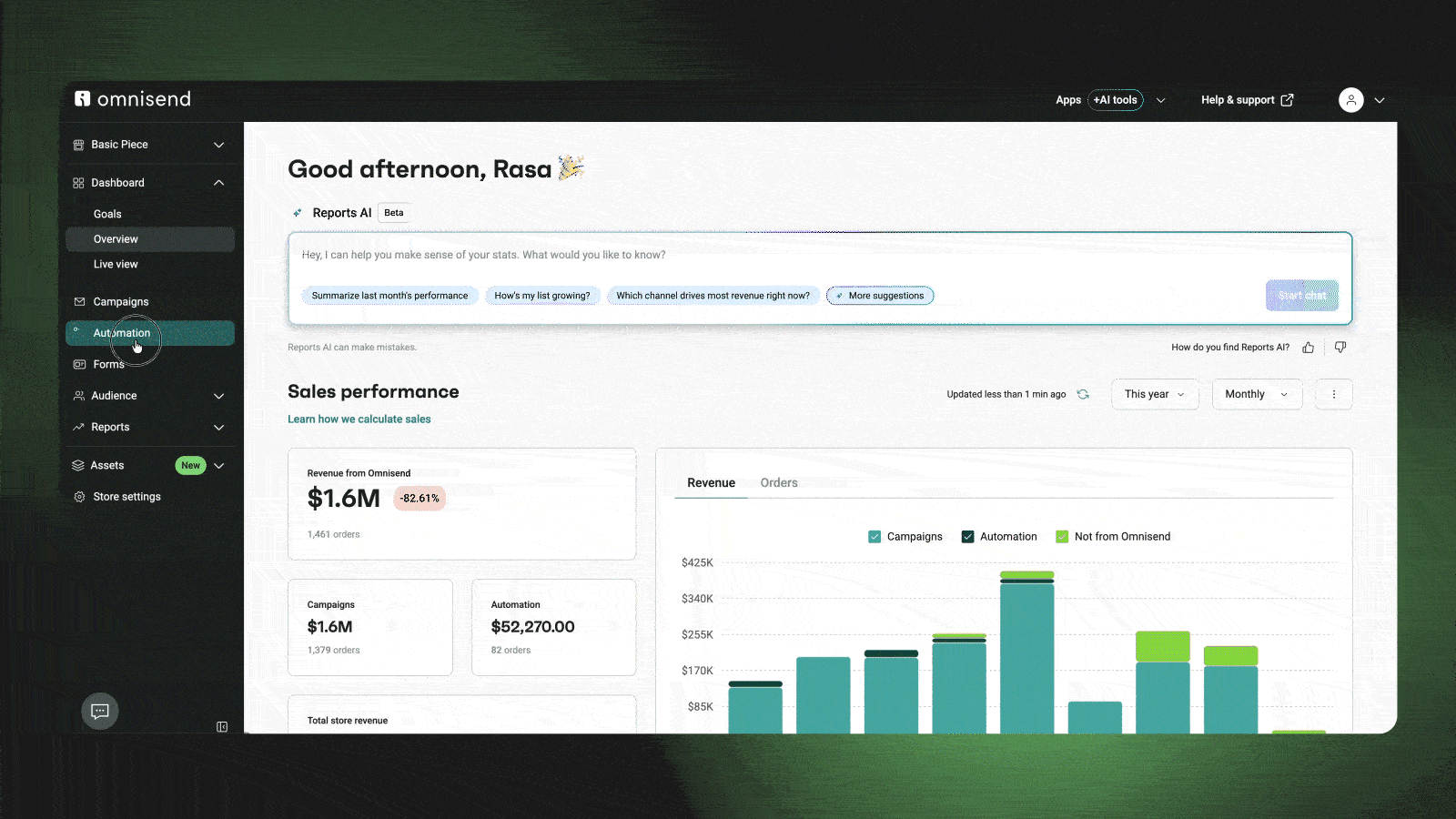Open the Monthly interval dropdown
Screen dimensions: 1456x819
[x=1257, y=394]
